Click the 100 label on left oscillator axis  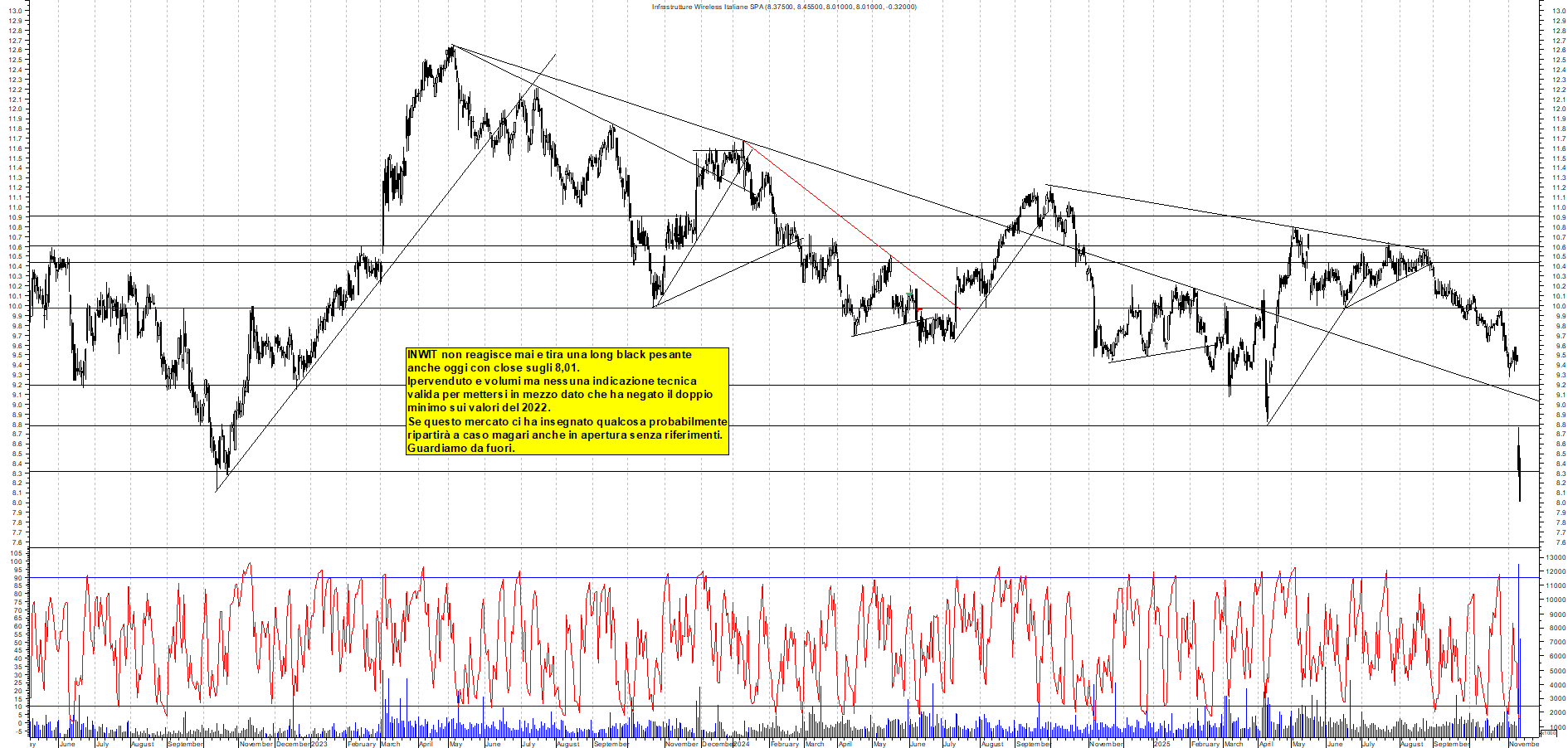pos(17,561)
